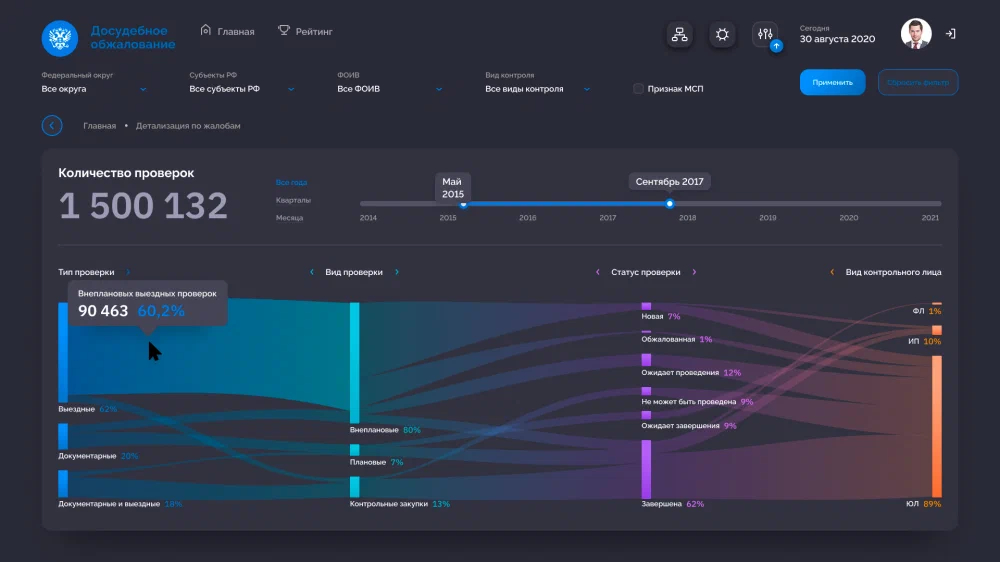Click right chevron next to Тип проверки
Viewport: 1000px width, 562px height.
128,272
